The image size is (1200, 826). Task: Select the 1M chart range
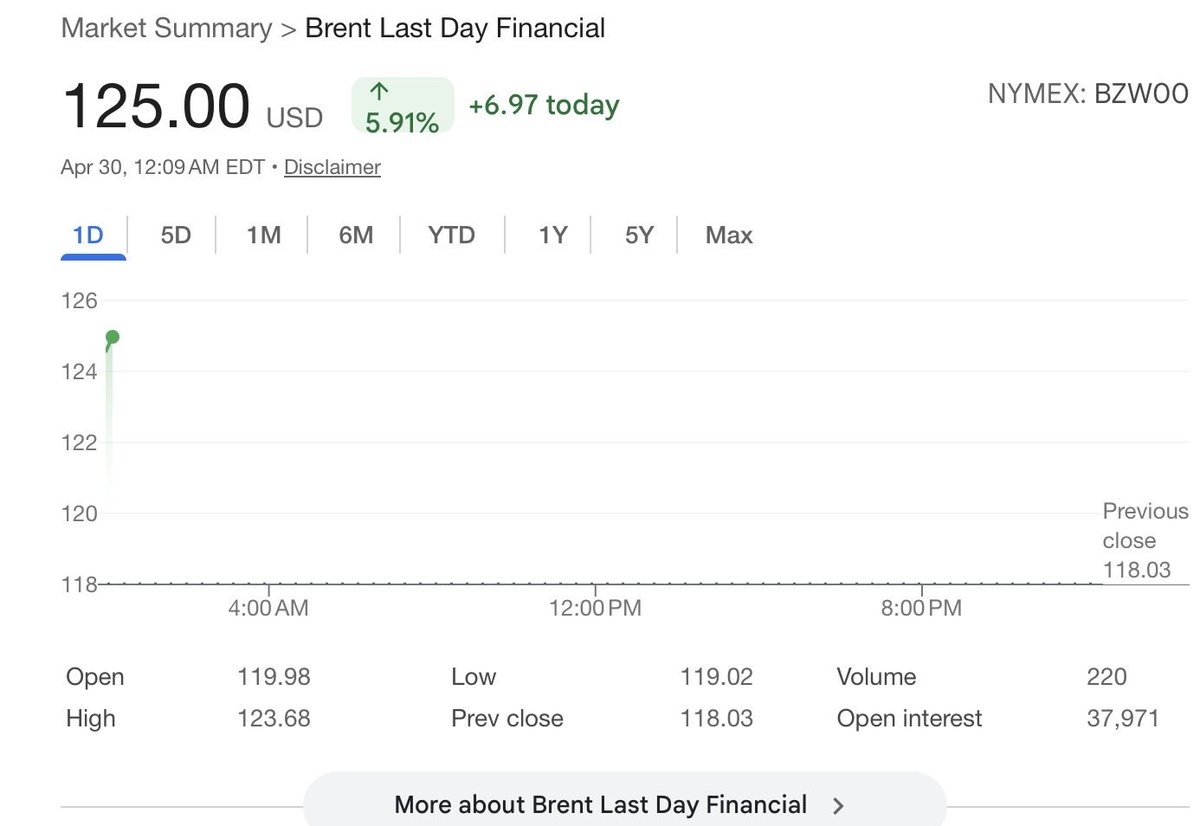[x=263, y=236]
